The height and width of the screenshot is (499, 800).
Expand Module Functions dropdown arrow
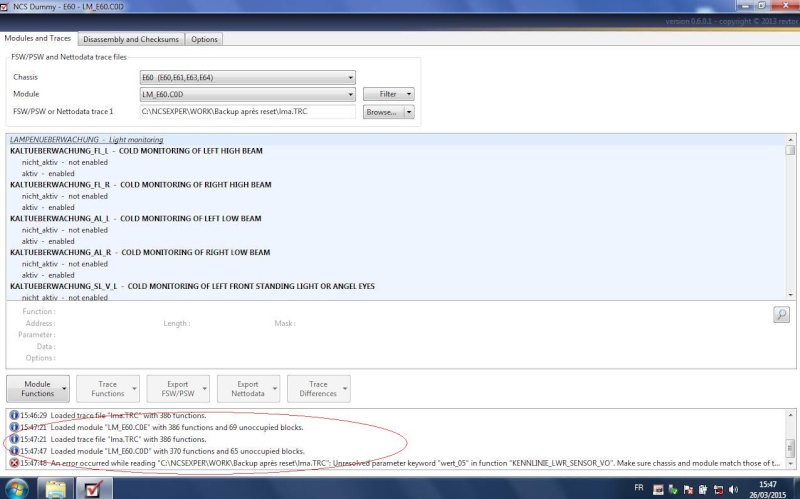tap(64, 389)
